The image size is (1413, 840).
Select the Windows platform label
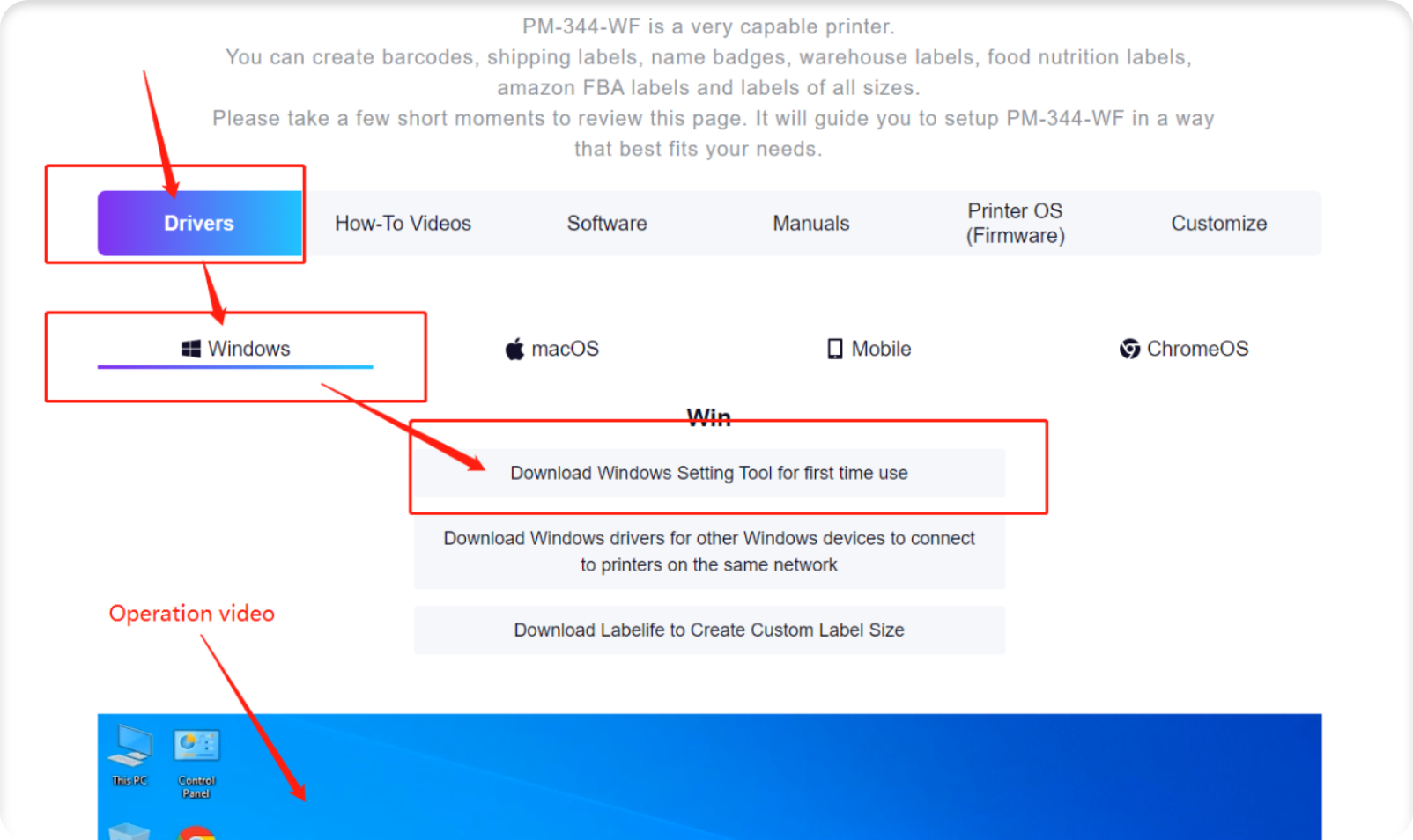(249, 349)
